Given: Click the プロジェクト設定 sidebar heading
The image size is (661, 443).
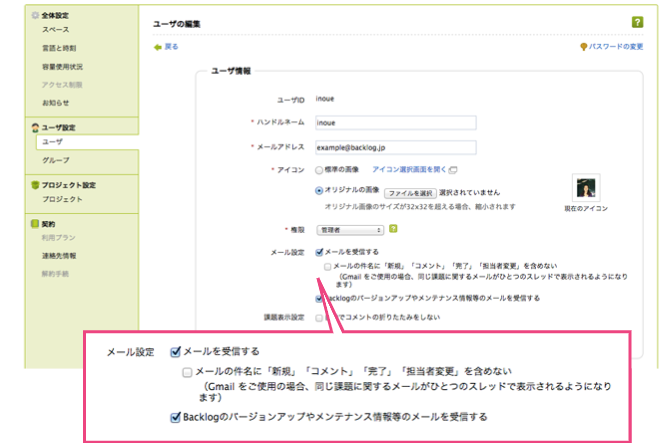Looking at the screenshot, I should 69,185.
